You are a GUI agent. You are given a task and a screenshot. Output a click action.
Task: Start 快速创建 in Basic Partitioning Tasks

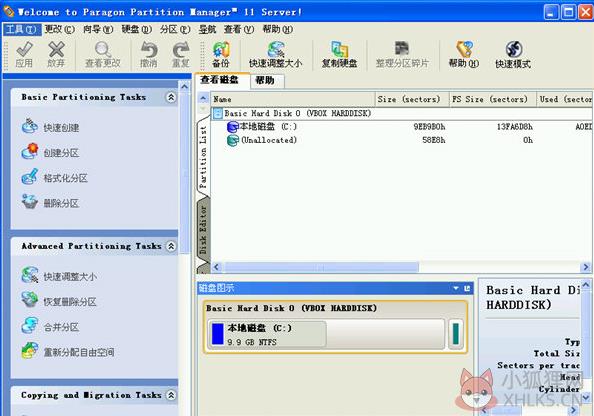click(50, 127)
